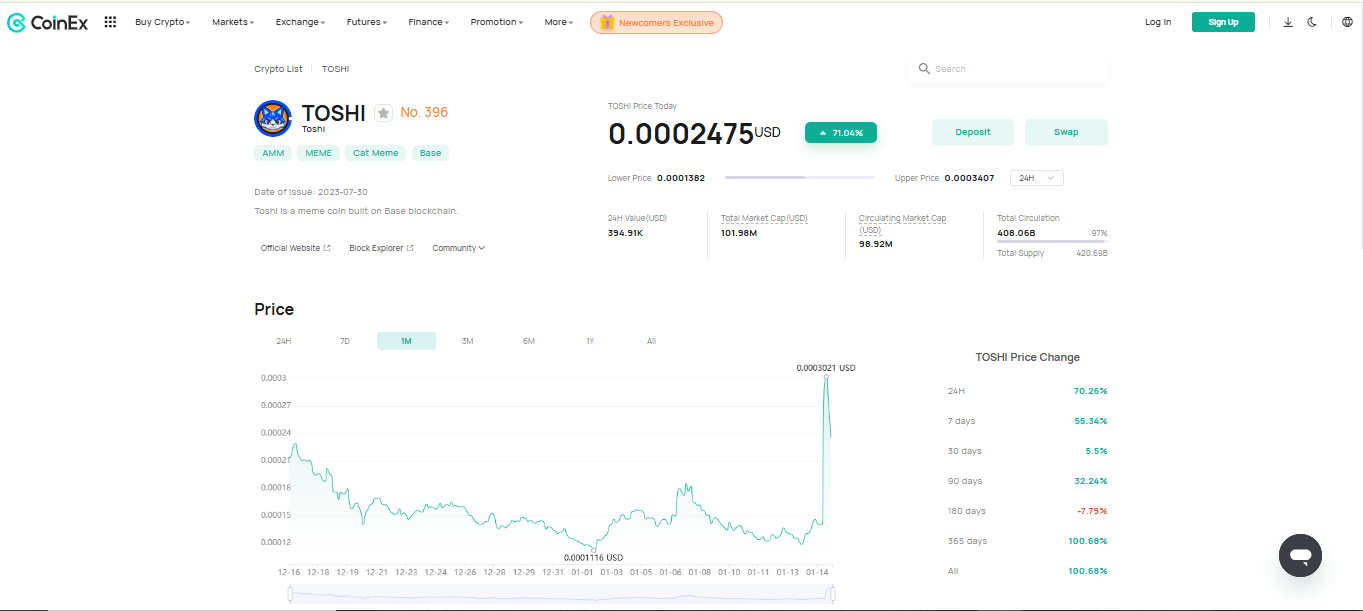The width and height of the screenshot is (1363, 611).
Task: Click the CoinEx logo
Action: coord(48,22)
